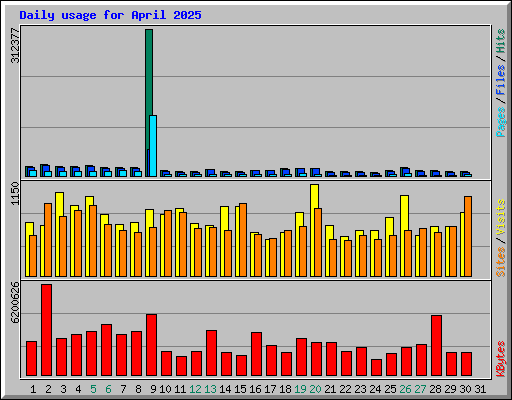Click day label 30 on the x-axis

point(465,389)
